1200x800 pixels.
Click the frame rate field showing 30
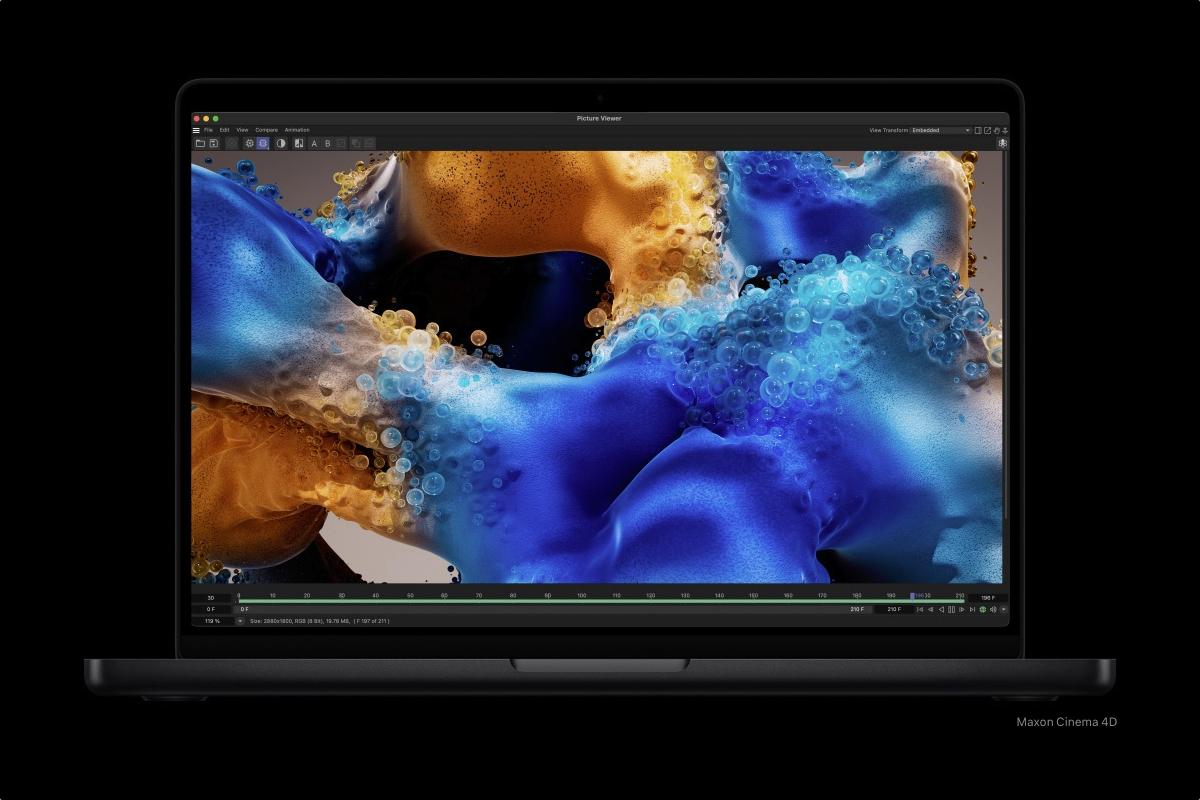211,598
